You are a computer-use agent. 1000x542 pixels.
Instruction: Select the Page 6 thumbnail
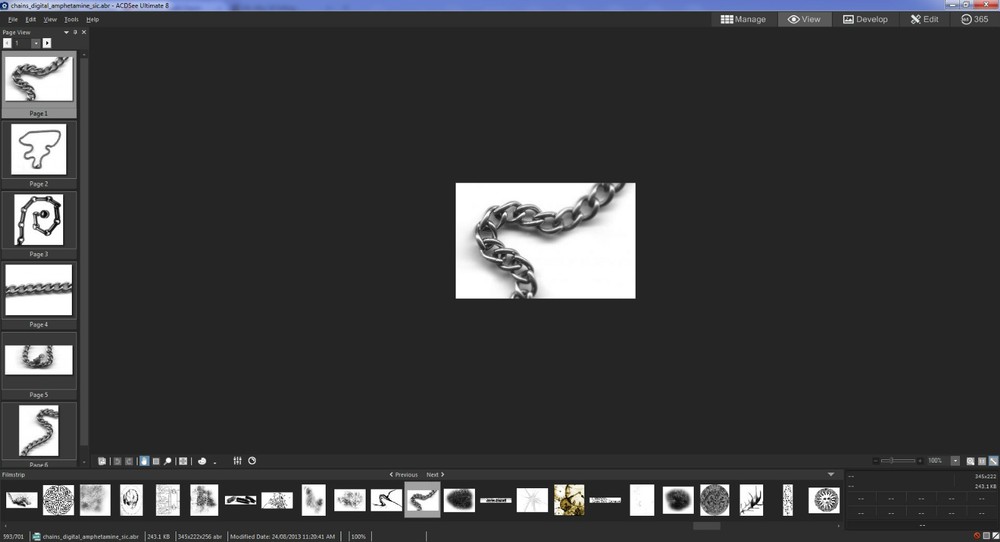39,434
